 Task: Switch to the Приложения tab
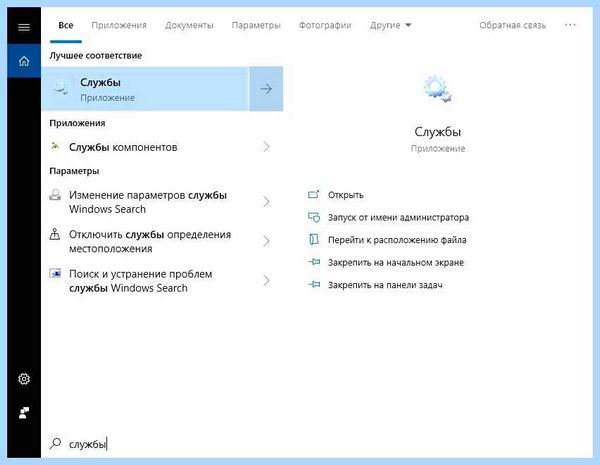click(x=119, y=25)
